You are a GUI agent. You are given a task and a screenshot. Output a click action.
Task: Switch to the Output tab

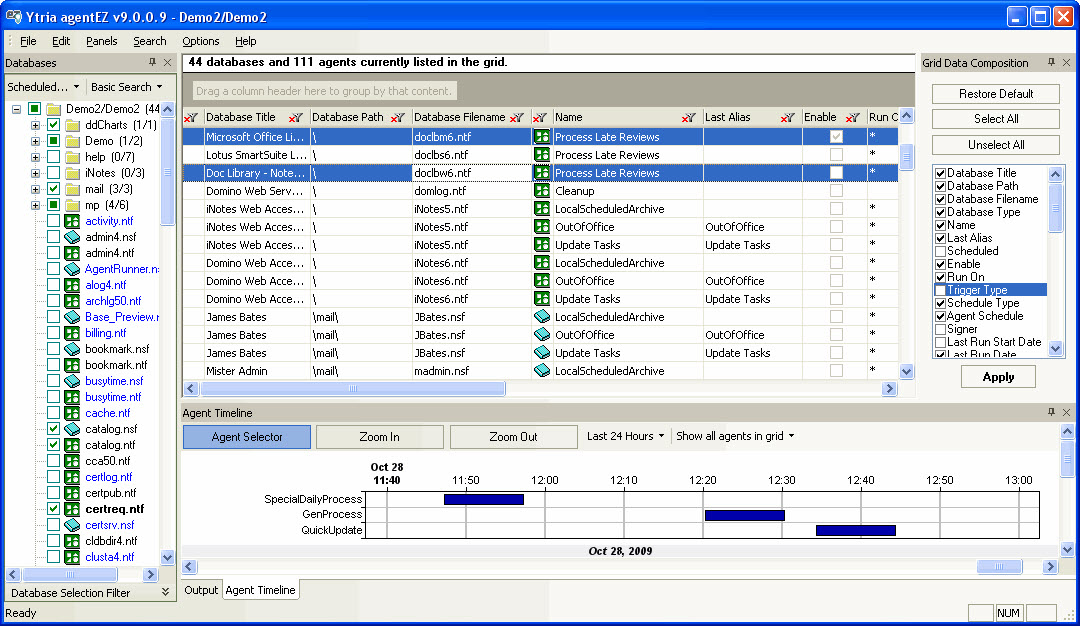point(201,590)
